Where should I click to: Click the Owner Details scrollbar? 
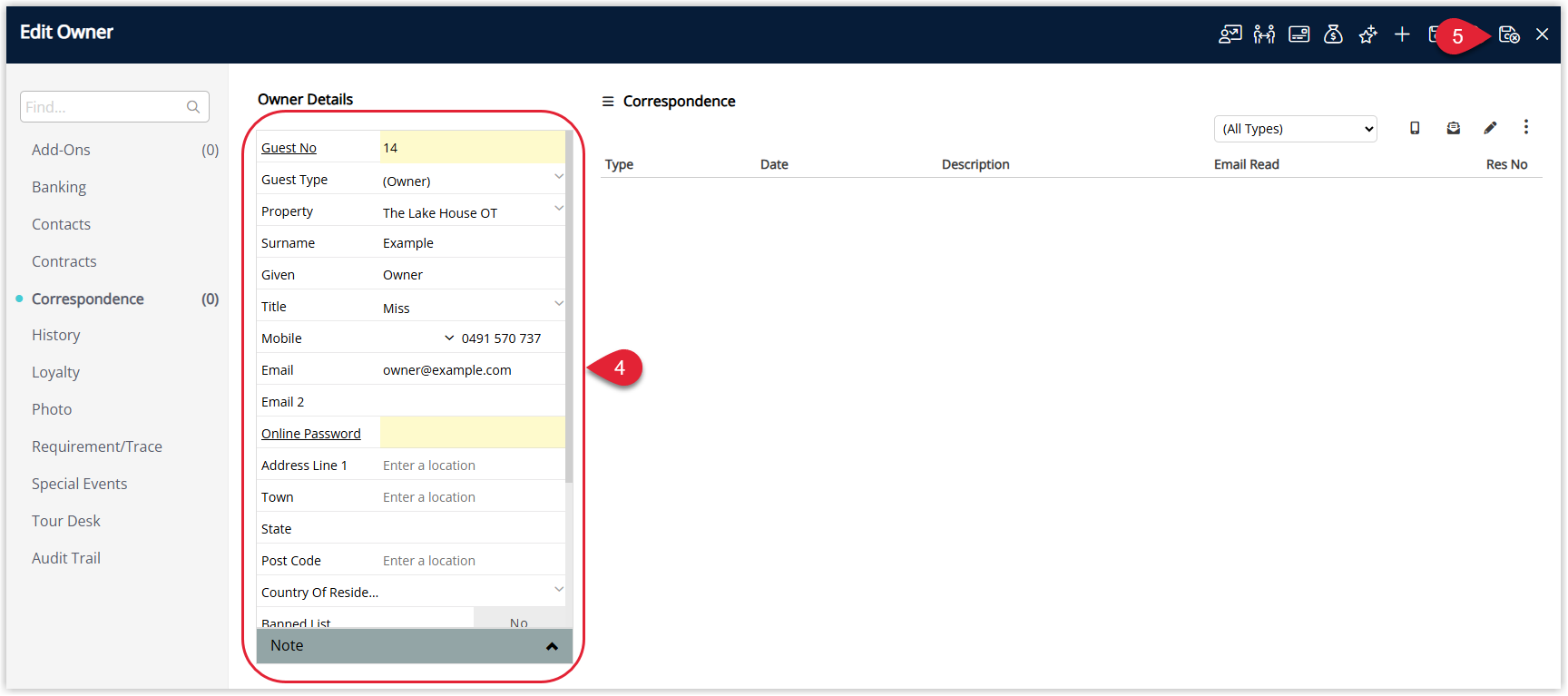(569, 307)
